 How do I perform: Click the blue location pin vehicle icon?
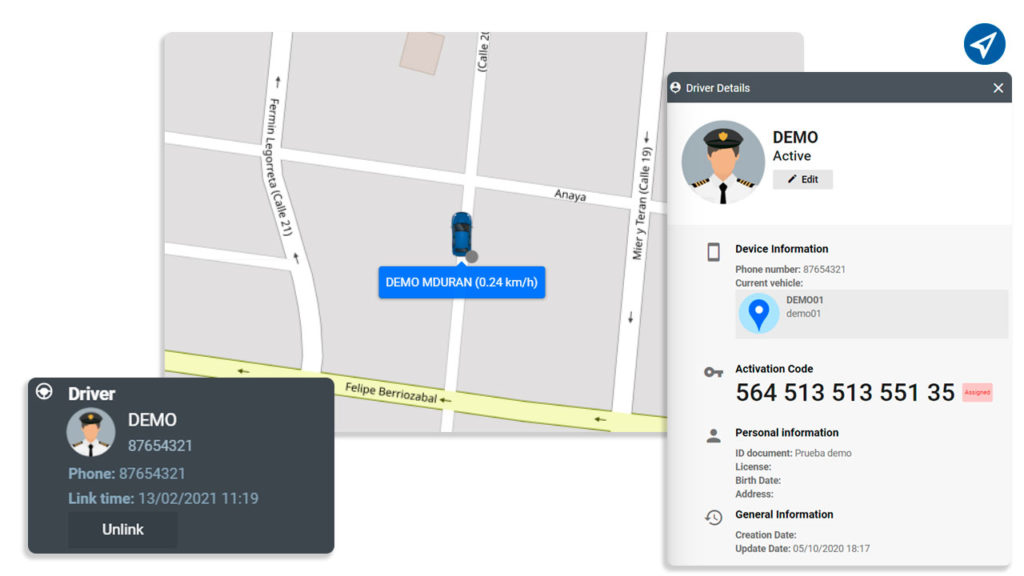point(758,313)
